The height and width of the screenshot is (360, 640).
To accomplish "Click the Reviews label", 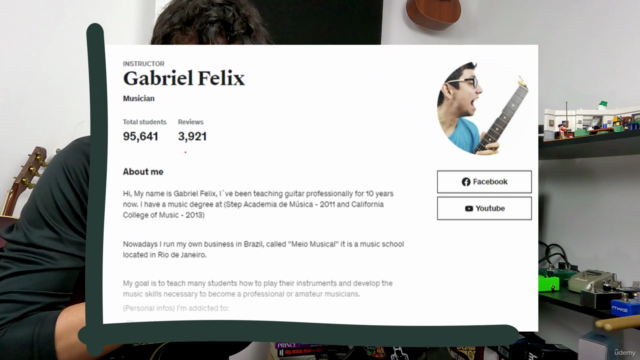I will 191,122.
